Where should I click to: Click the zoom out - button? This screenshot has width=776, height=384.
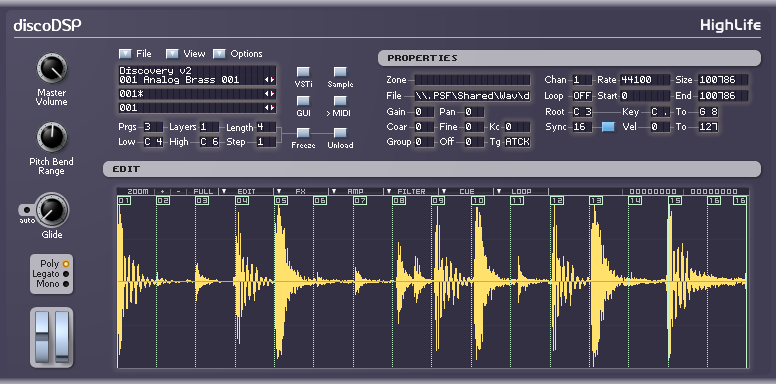coord(178,191)
